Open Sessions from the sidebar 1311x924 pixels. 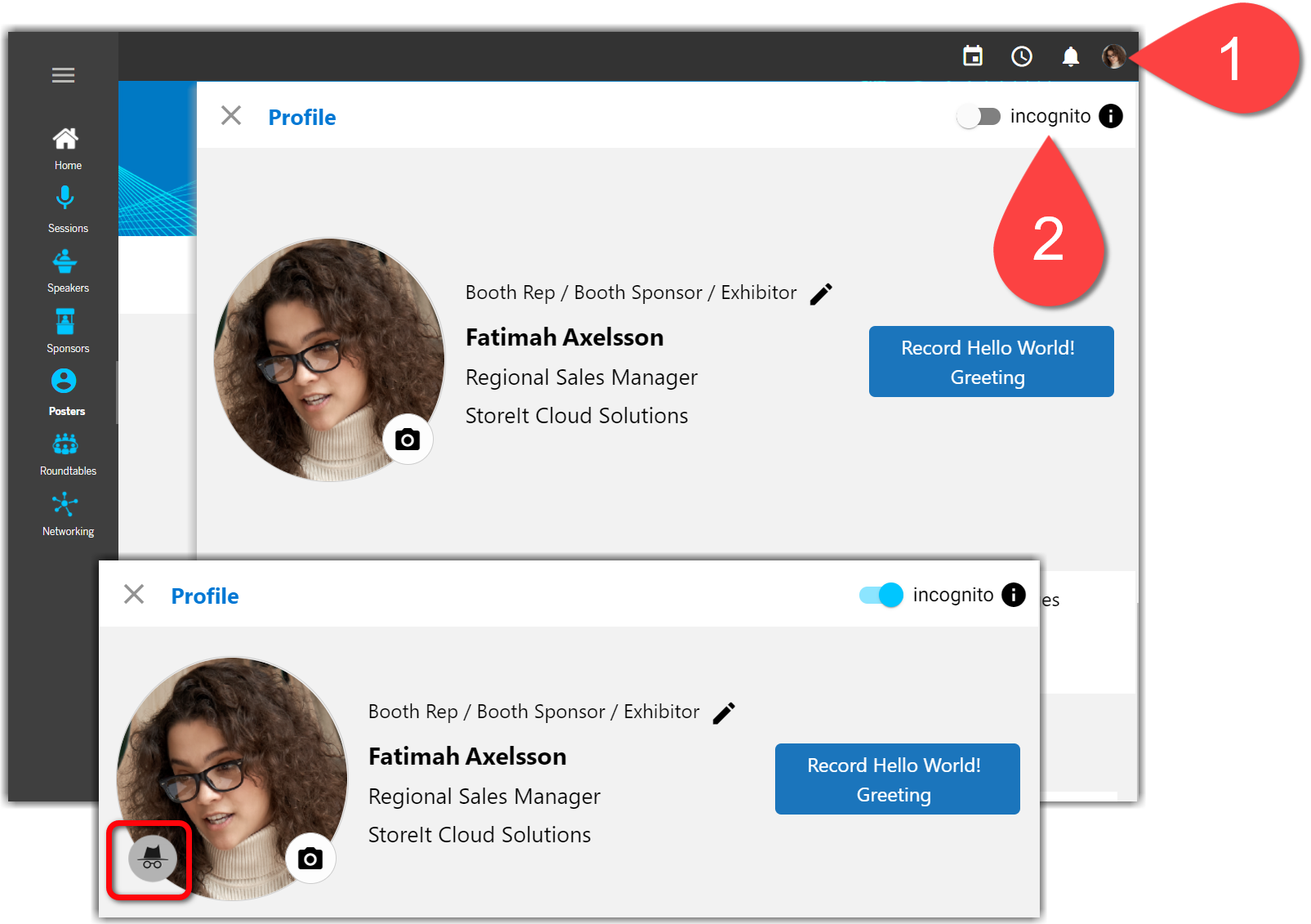coord(65,208)
